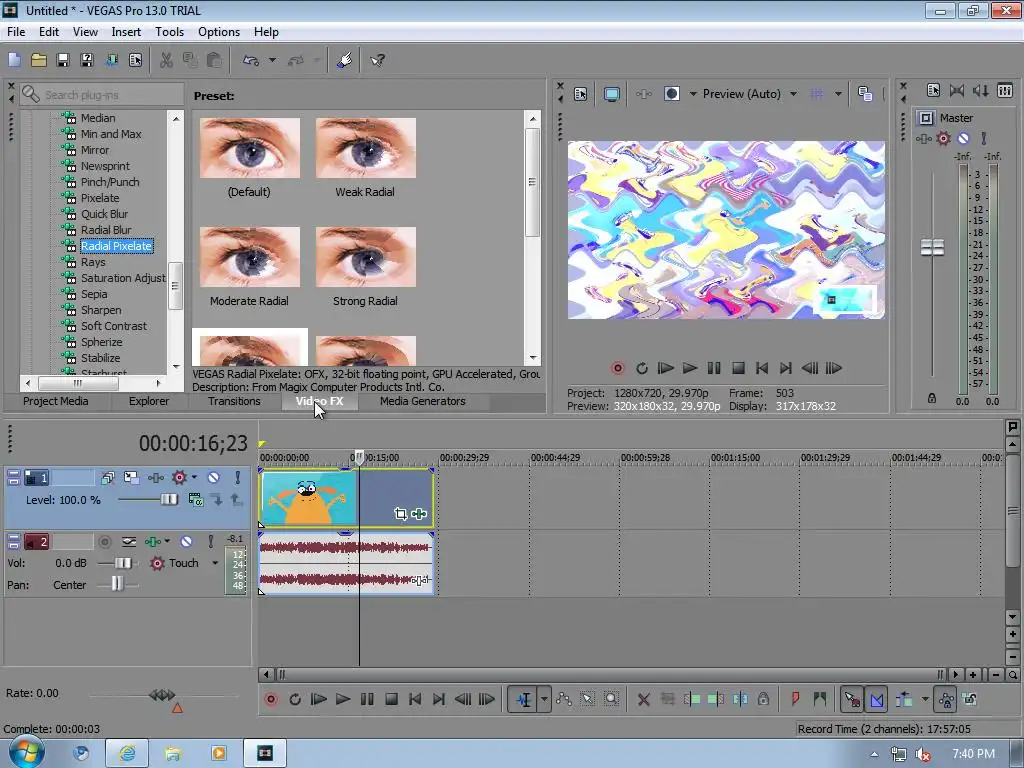Click the Master fader lock icon
This screenshot has height=768, width=1024.
click(932, 398)
